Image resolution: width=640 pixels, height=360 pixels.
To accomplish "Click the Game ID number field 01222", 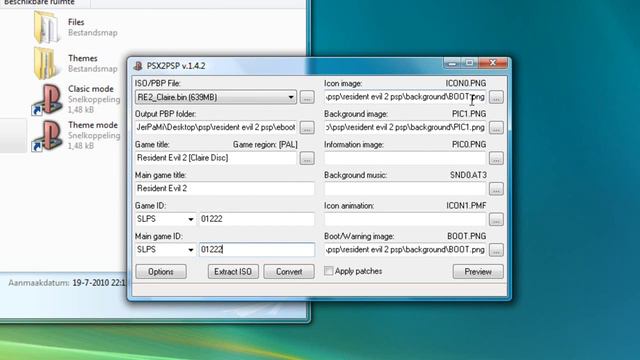I will click(257, 219).
